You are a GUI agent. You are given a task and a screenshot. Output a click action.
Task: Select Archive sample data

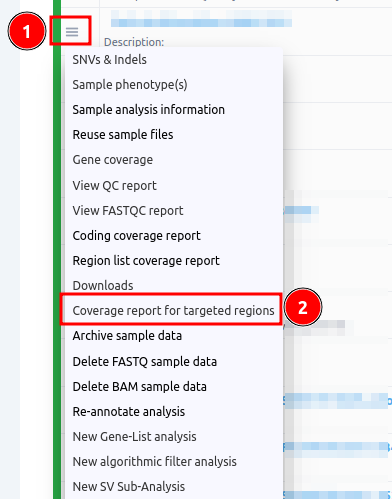click(127, 336)
